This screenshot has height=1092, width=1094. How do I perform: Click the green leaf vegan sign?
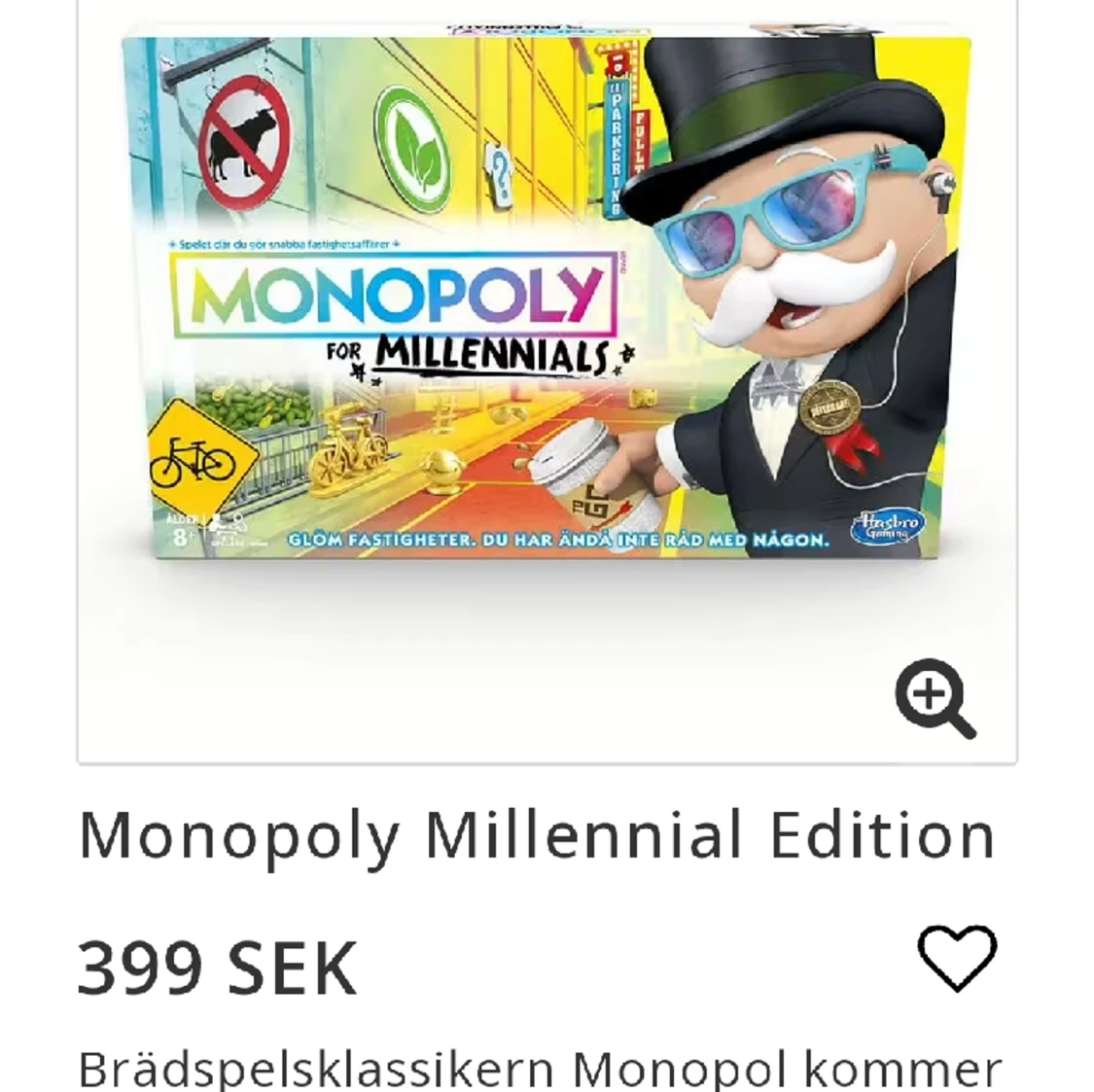(x=411, y=149)
